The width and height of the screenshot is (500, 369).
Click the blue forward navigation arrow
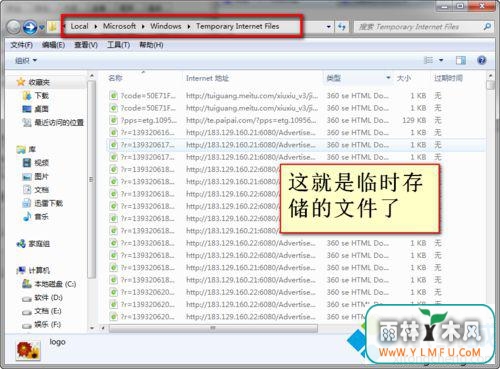(x=30, y=27)
